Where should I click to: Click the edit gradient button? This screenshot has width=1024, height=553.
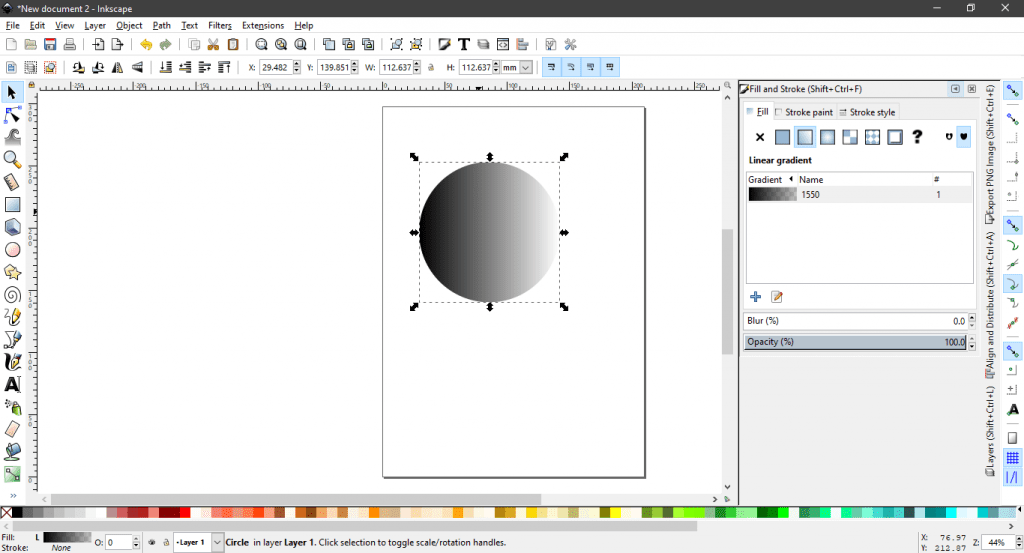pos(776,297)
